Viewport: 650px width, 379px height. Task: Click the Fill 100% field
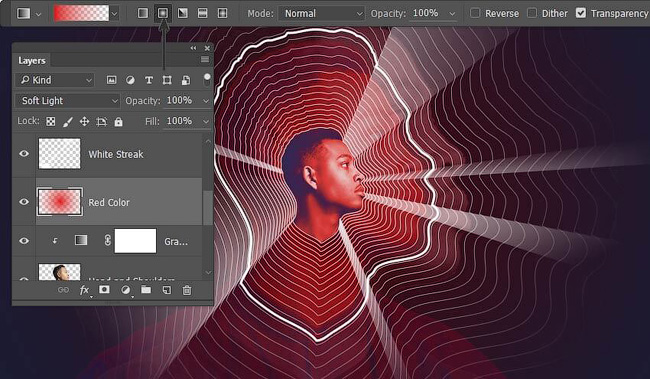coord(180,121)
